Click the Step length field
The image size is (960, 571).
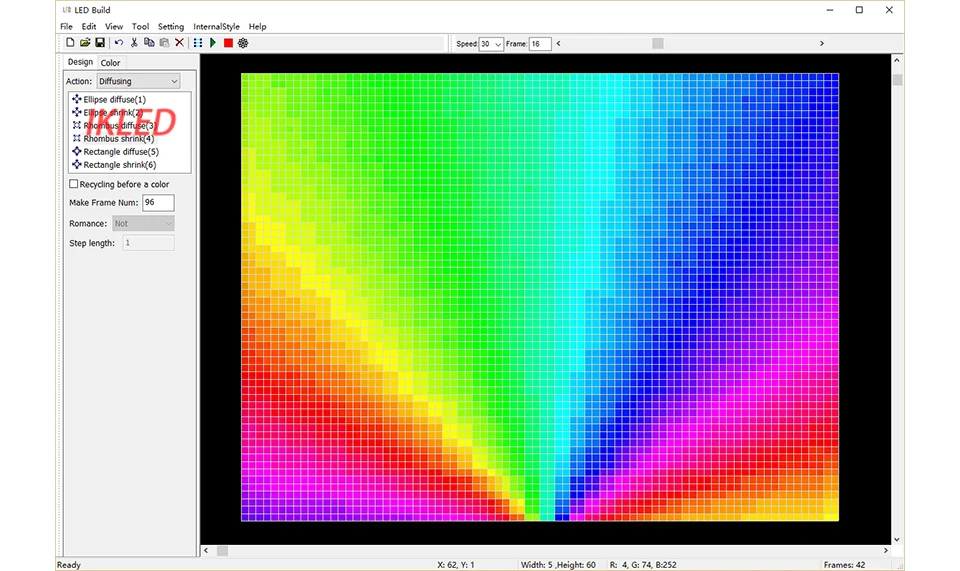point(149,243)
